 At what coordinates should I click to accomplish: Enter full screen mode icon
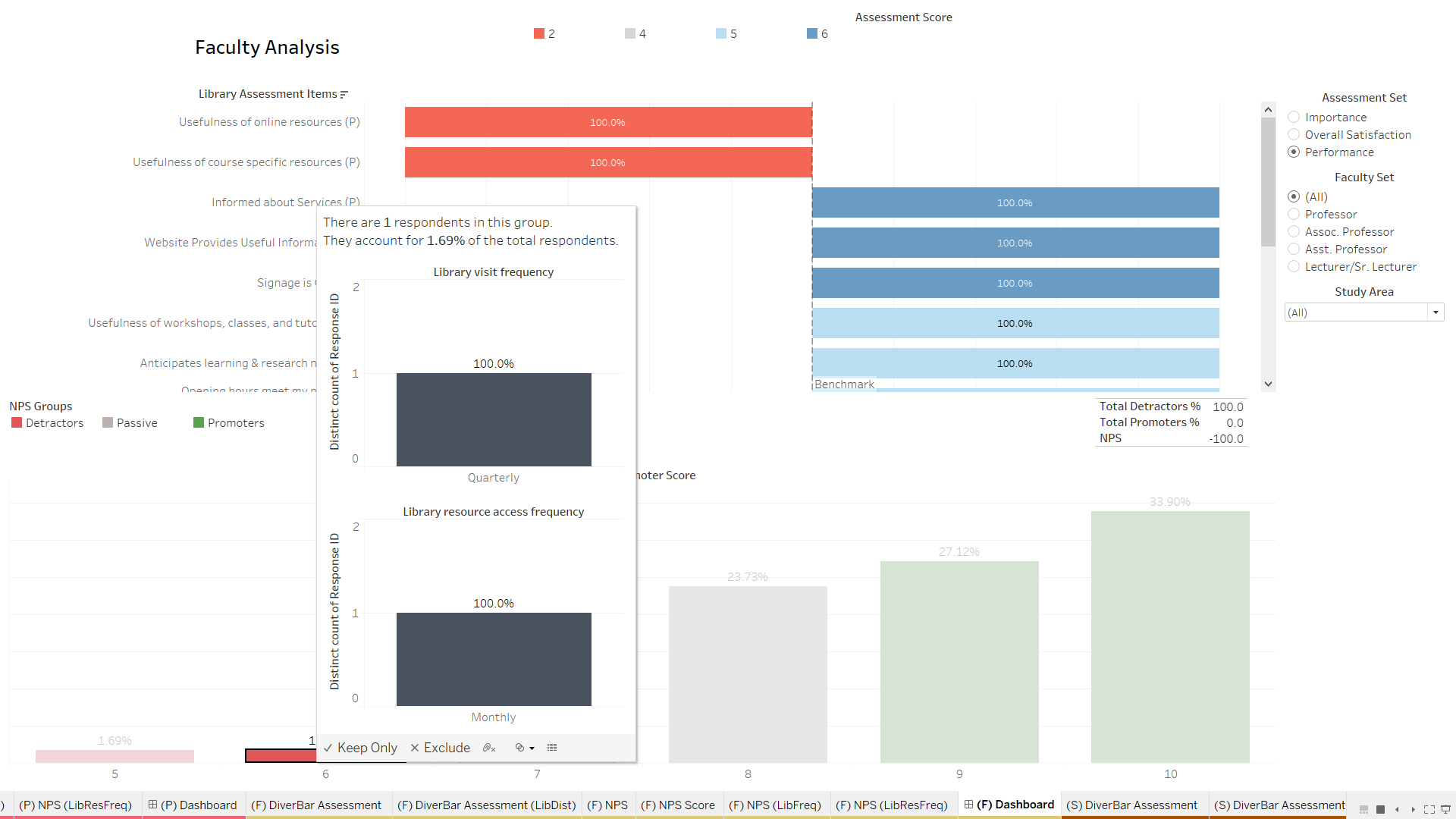tap(1429, 809)
